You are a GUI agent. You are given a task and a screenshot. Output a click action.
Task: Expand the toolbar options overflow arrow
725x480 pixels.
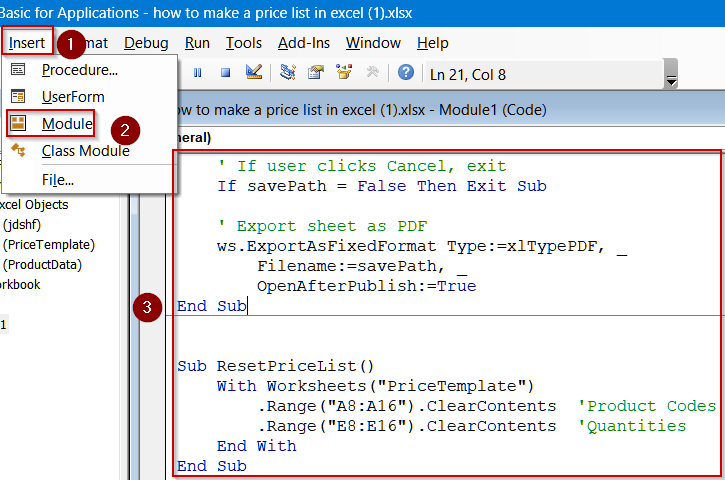[x=671, y=78]
